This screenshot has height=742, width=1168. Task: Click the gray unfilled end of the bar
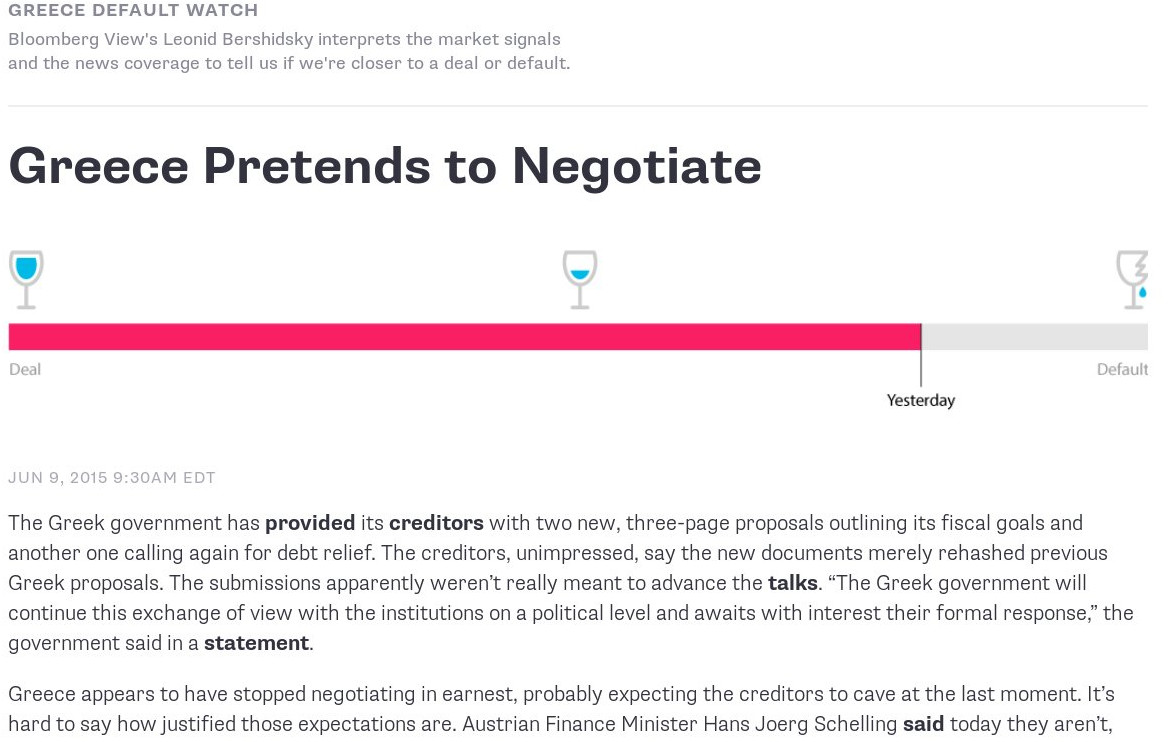(1034, 337)
